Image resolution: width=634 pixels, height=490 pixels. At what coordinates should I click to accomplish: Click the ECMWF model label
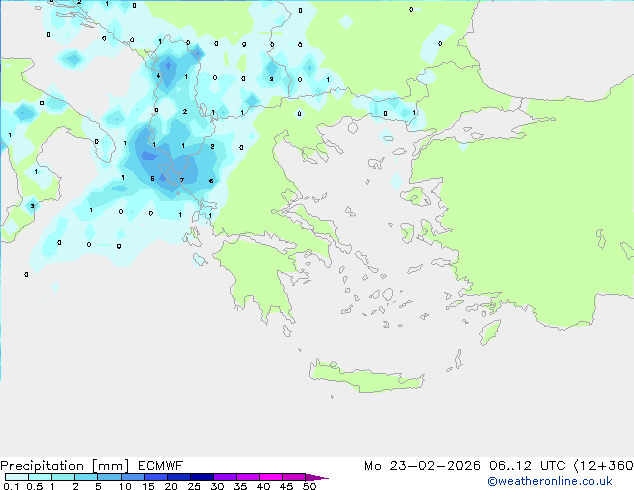[x=161, y=466]
